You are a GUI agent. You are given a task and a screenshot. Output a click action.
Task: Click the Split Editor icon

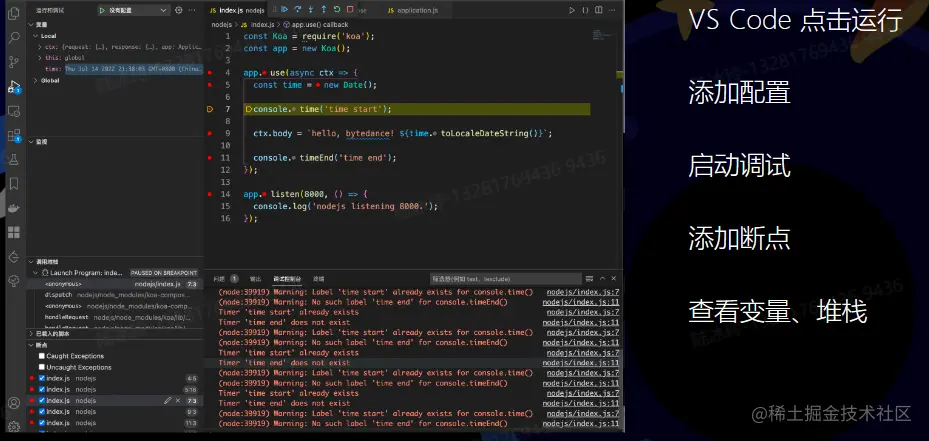pos(599,10)
